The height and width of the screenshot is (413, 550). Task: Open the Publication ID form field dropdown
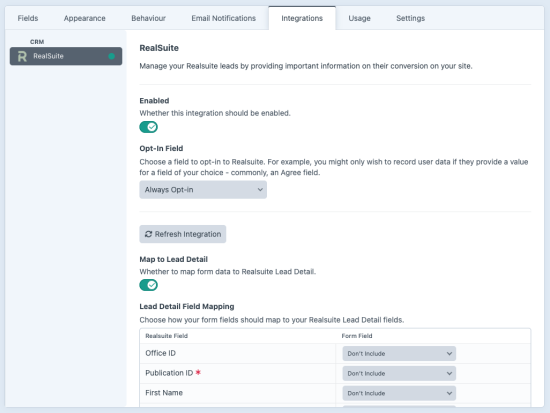[399, 373]
